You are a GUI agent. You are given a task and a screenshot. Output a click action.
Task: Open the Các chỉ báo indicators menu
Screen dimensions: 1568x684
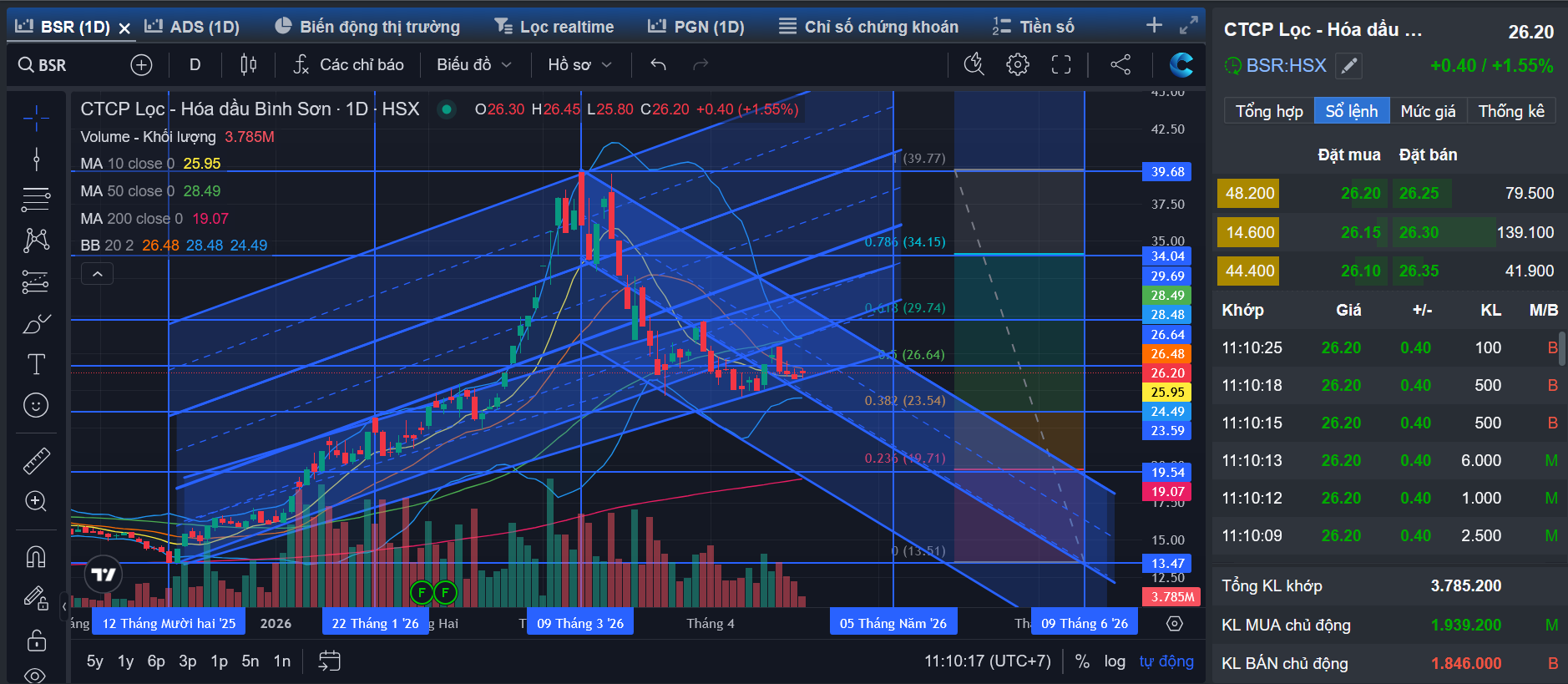click(349, 64)
